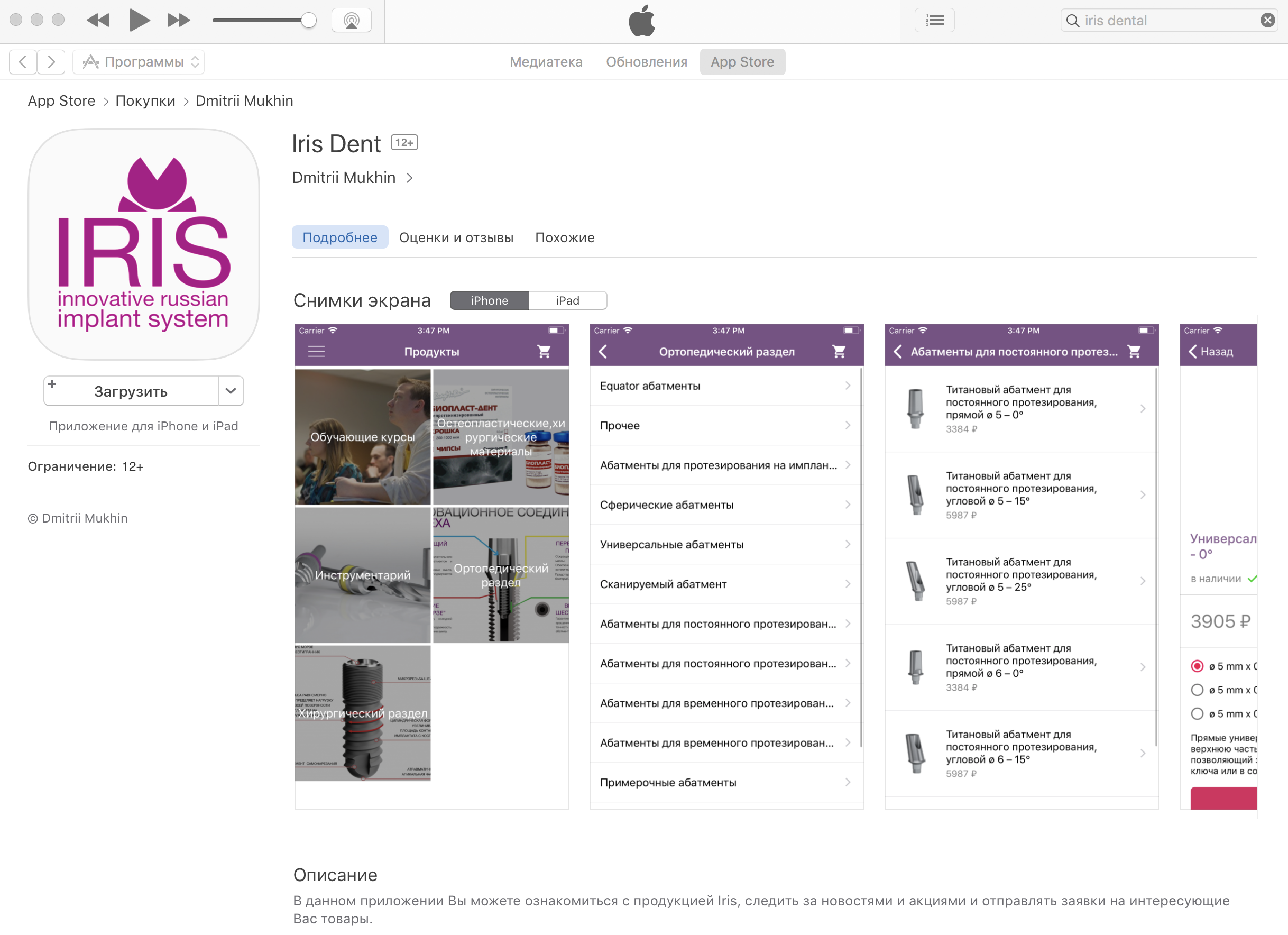Show iPhone screenshots
Image resolution: width=1288 pixels, height=935 pixels.
[x=489, y=300]
